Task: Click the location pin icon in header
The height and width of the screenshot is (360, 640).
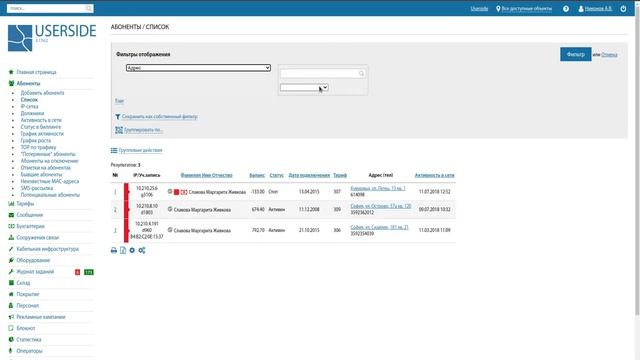Action: (x=498, y=9)
